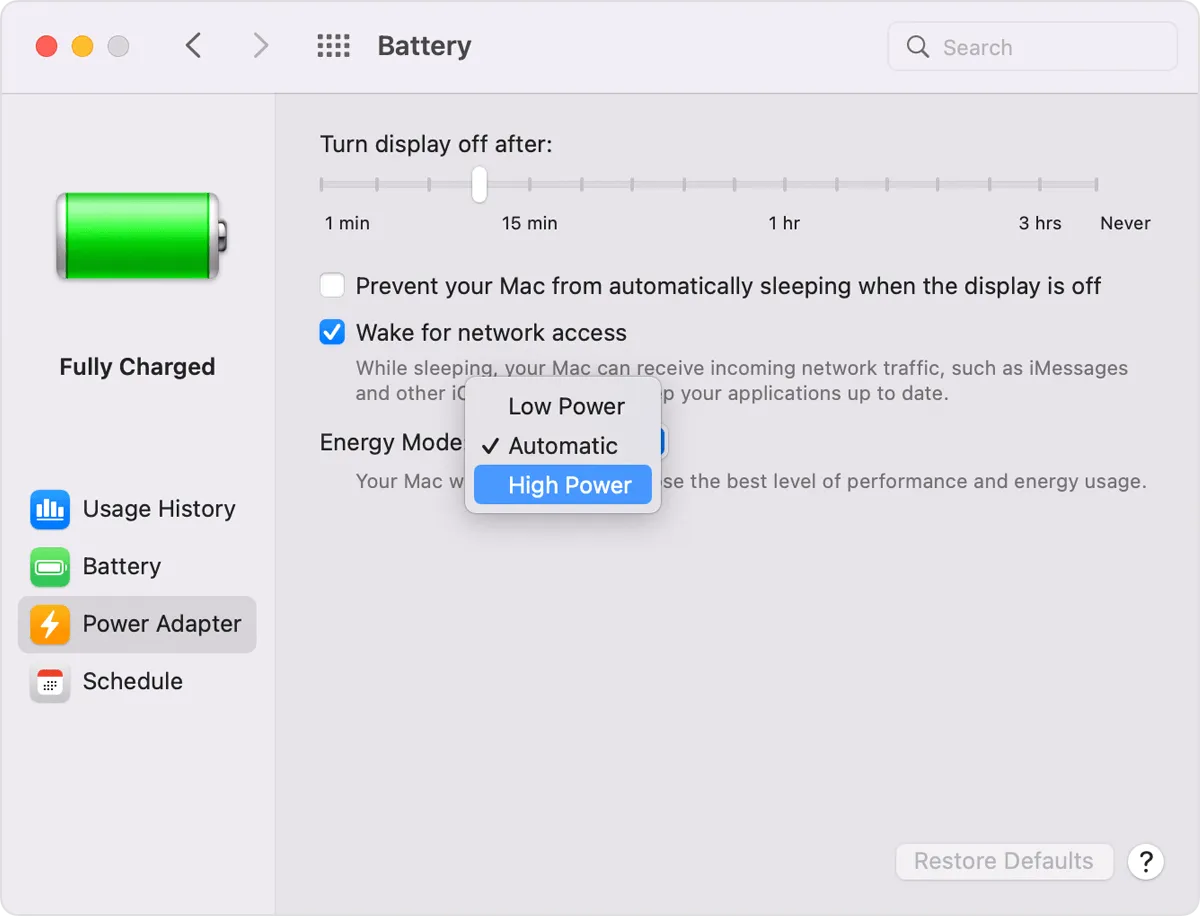Image resolution: width=1200 pixels, height=916 pixels.
Task: Open the Battery section in the sidebar
Action: point(123,566)
